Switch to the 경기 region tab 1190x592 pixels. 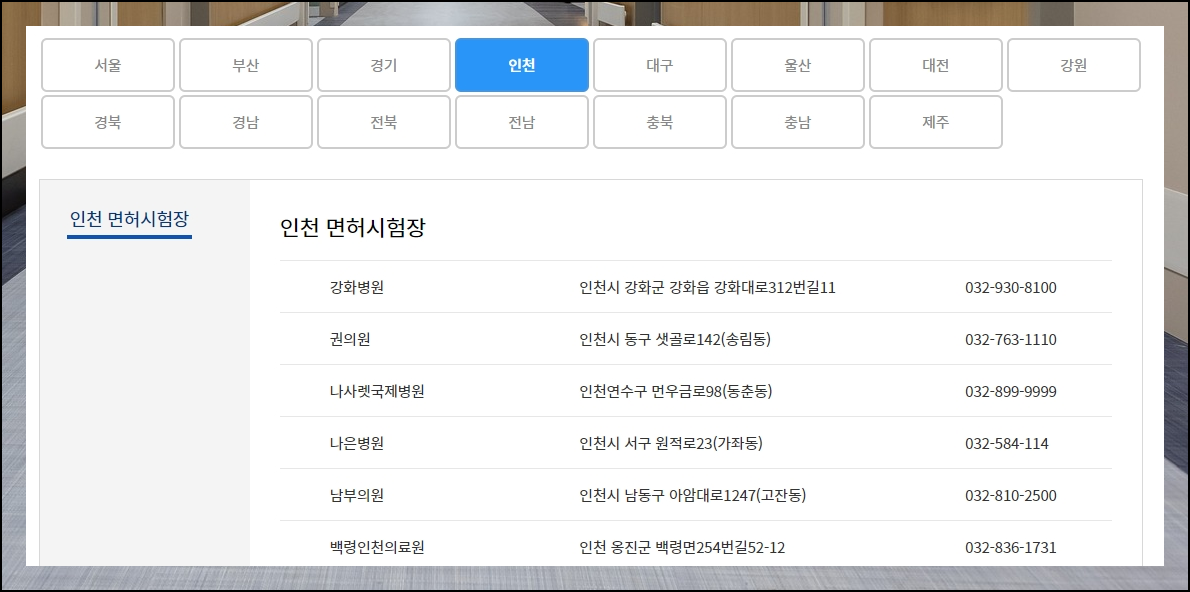(384, 65)
